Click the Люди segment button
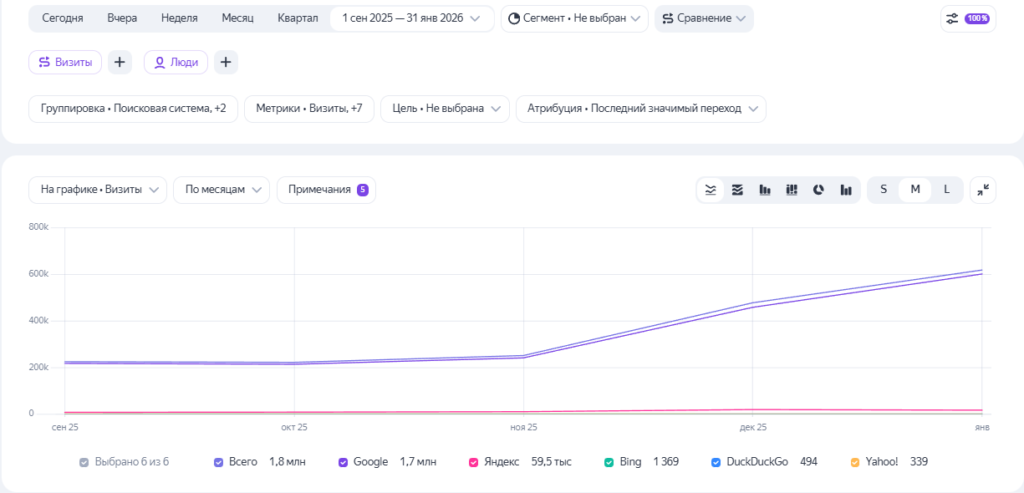 tap(176, 62)
